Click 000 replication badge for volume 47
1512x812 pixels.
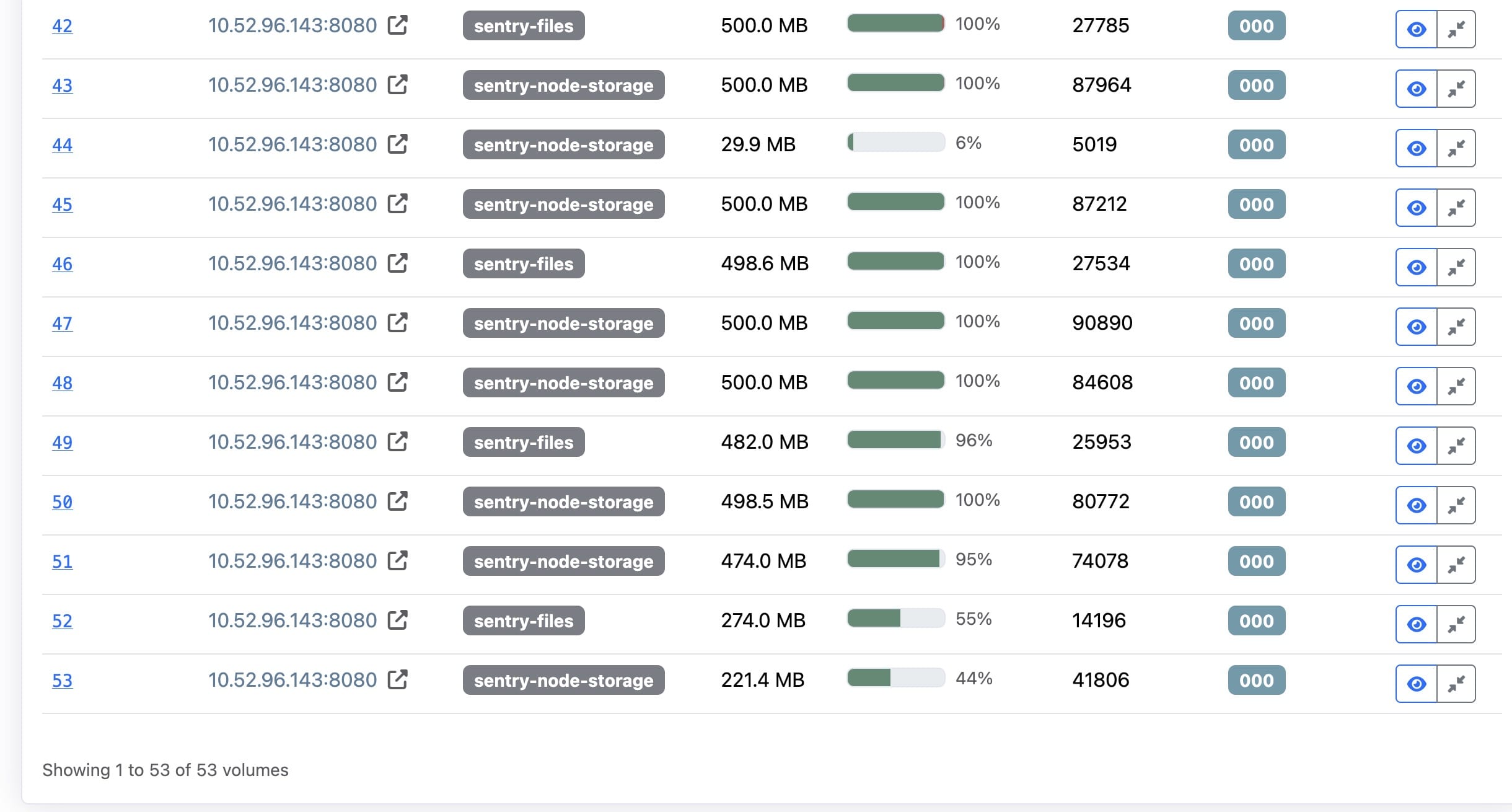pos(1257,323)
